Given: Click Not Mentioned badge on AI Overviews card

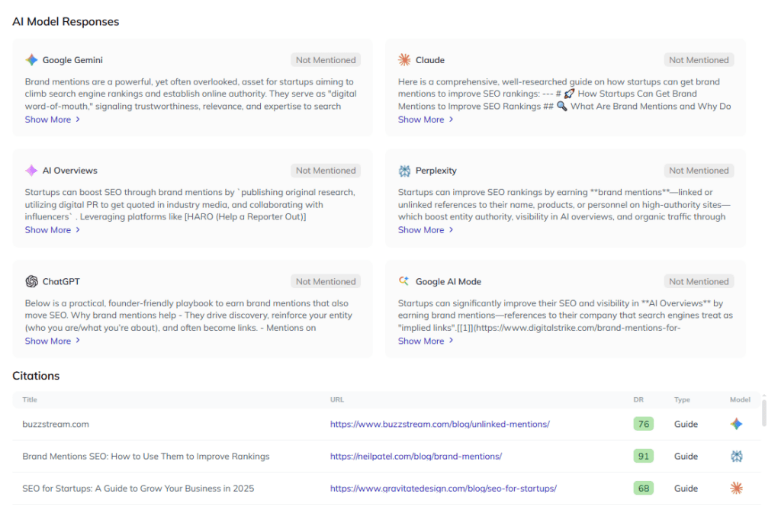Looking at the screenshot, I should (x=326, y=171).
